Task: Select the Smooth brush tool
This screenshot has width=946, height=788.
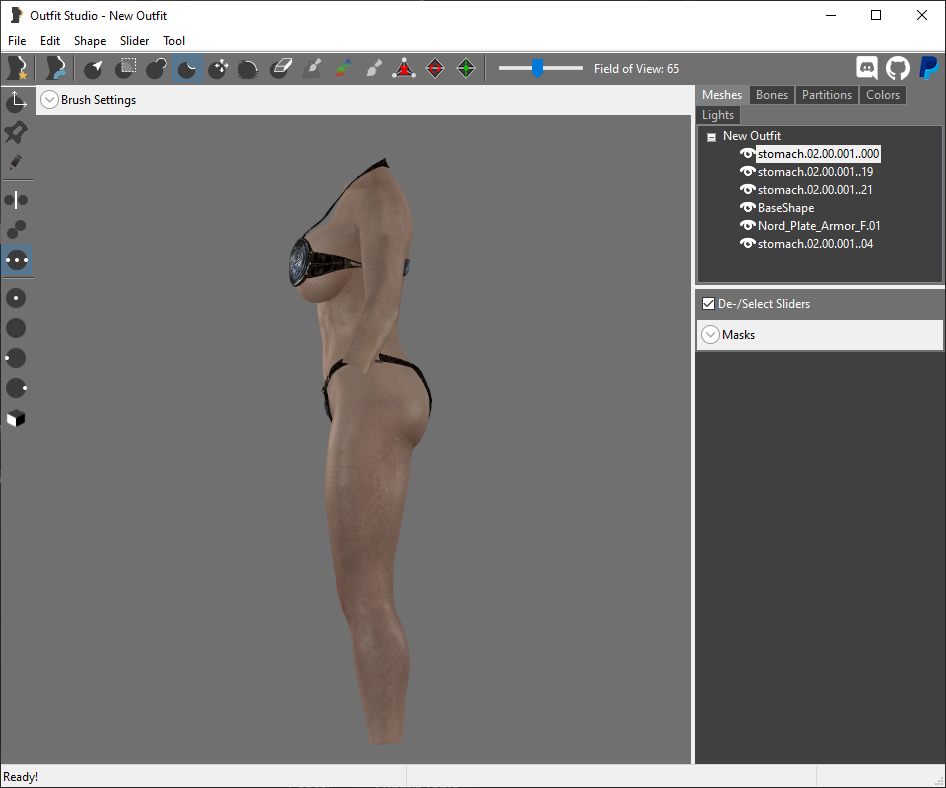Action: point(249,69)
